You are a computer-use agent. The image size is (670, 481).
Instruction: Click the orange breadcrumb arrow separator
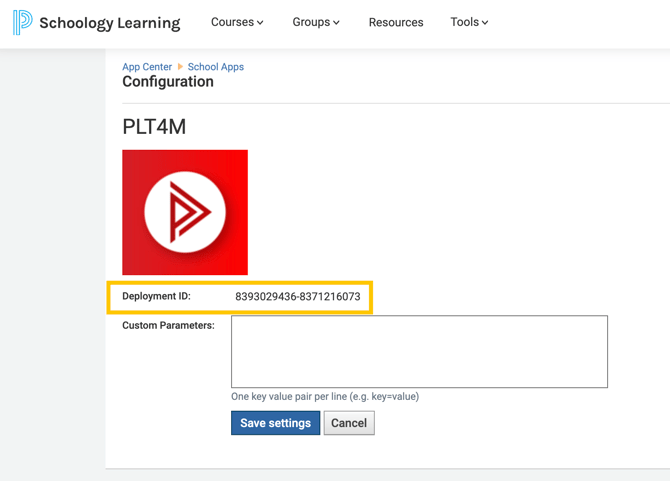(180, 67)
